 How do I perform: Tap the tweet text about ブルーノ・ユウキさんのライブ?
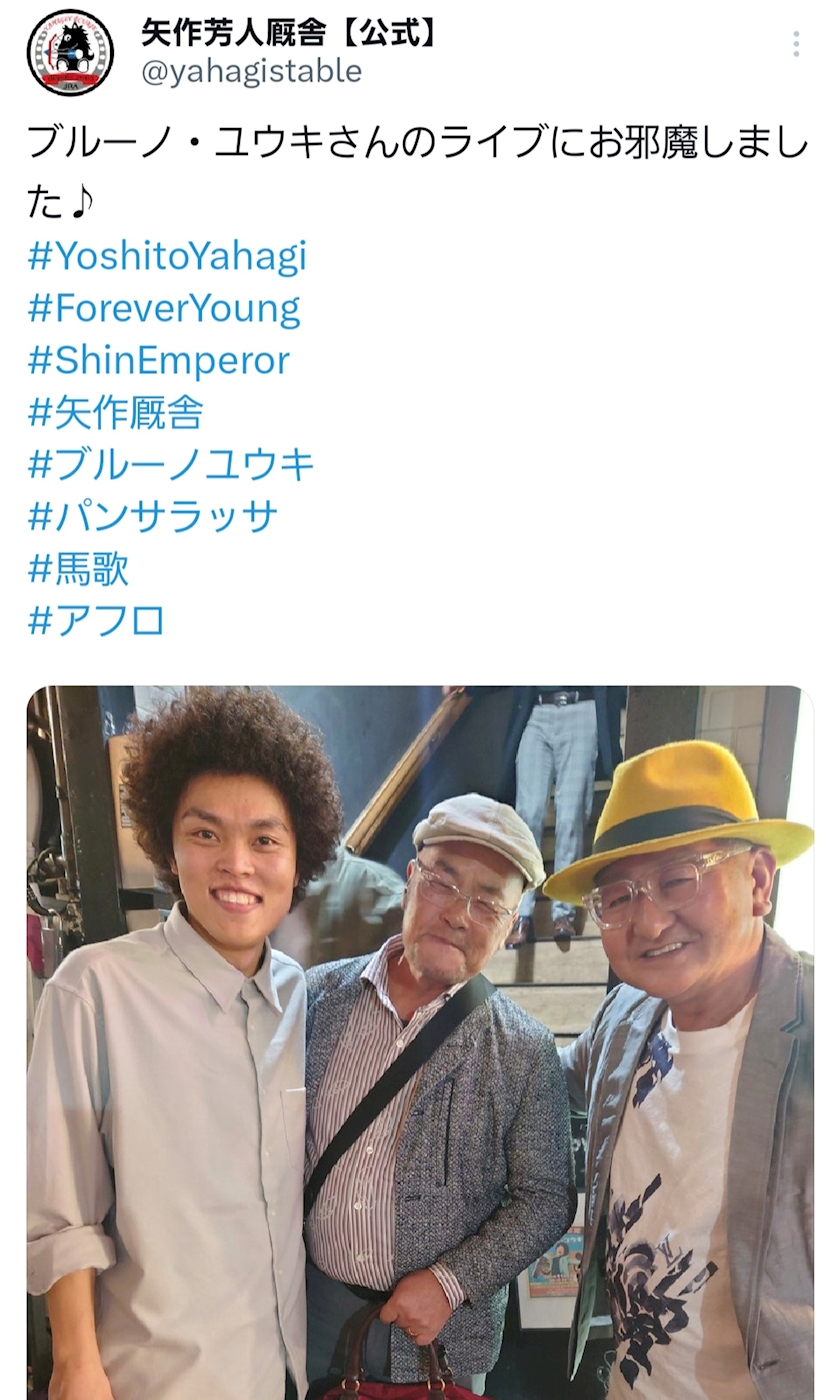coord(417,171)
